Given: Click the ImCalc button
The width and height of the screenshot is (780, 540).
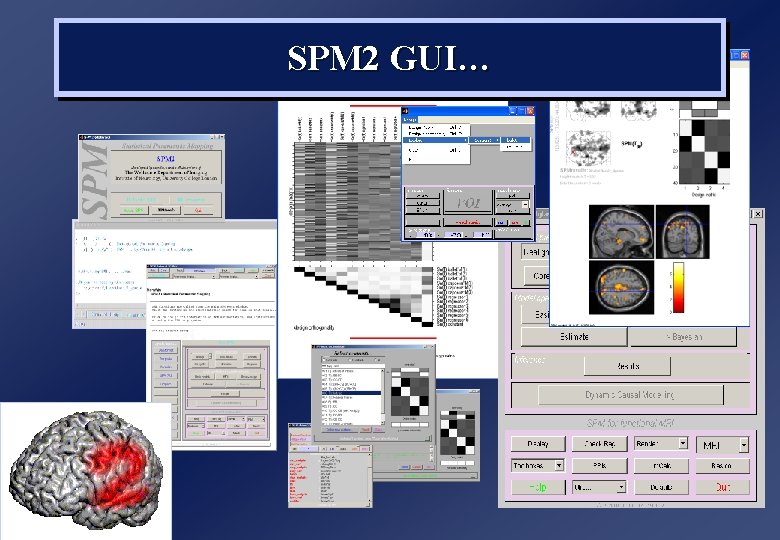Looking at the screenshot, I should coord(661,465).
